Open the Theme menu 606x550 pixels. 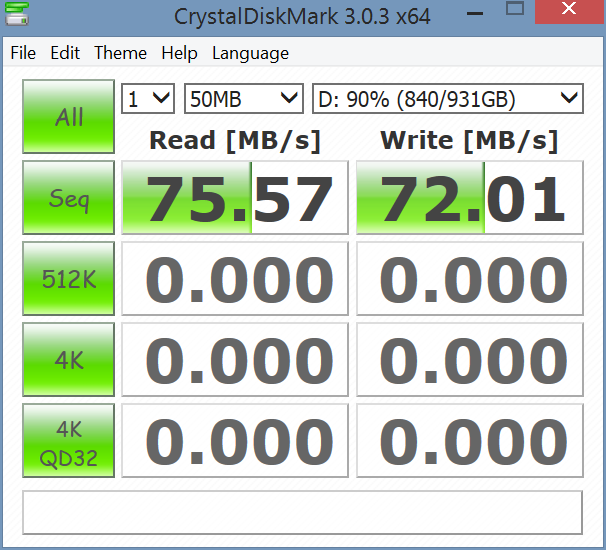click(121, 53)
